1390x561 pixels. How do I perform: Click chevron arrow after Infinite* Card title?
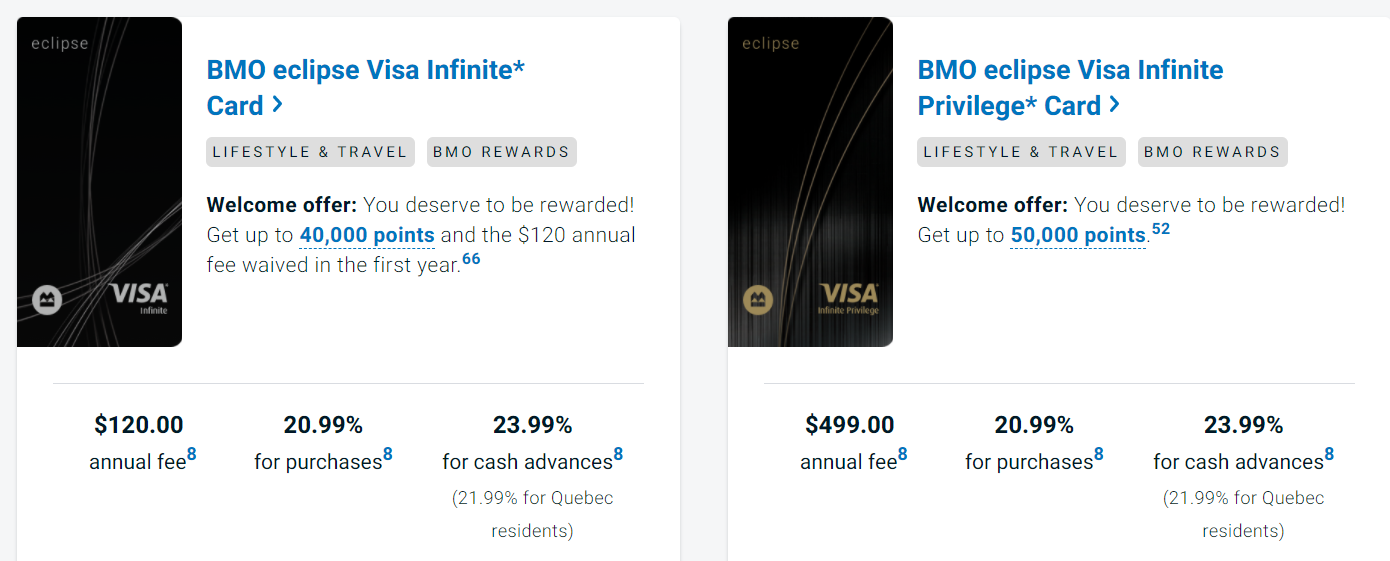pos(278,105)
